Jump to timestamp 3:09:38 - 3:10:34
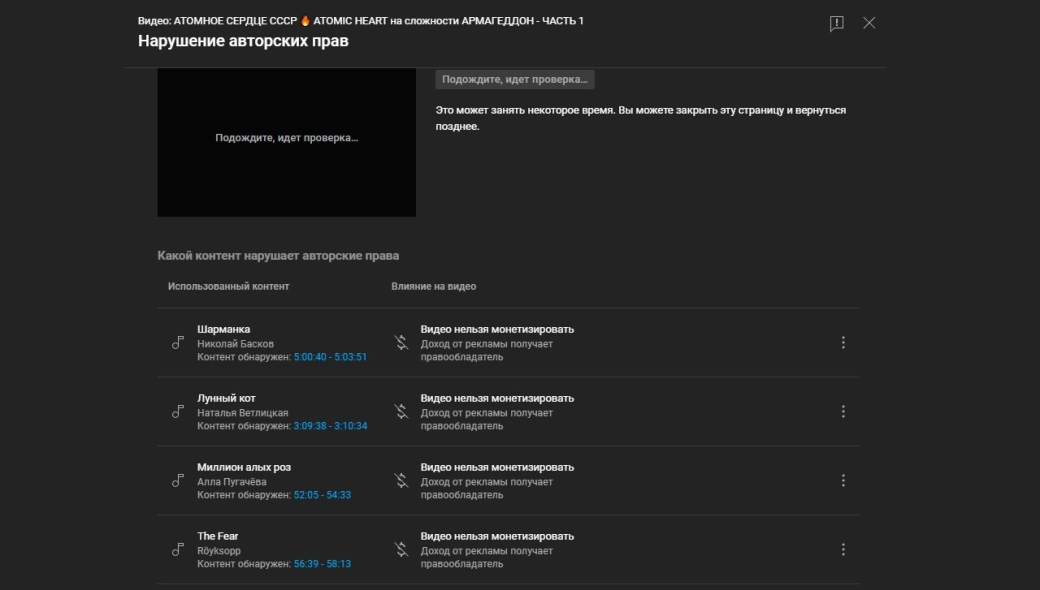This screenshot has width=1040, height=590. (330, 426)
